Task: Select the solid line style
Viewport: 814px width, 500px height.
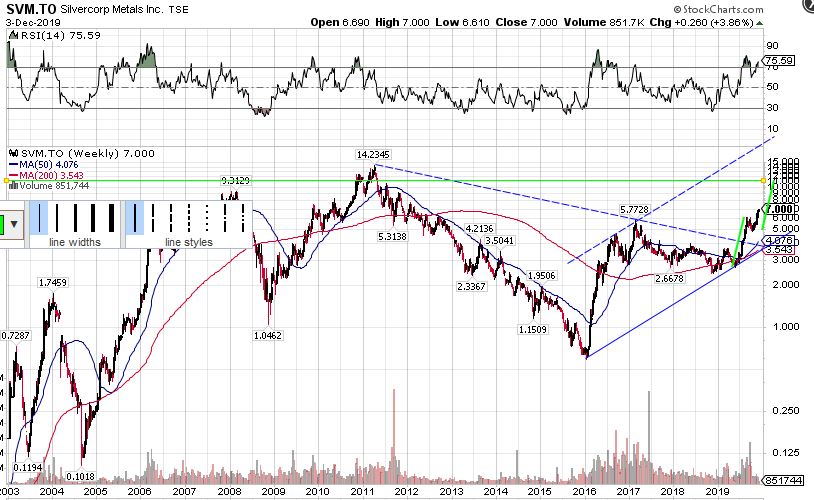Action: (x=135, y=218)
